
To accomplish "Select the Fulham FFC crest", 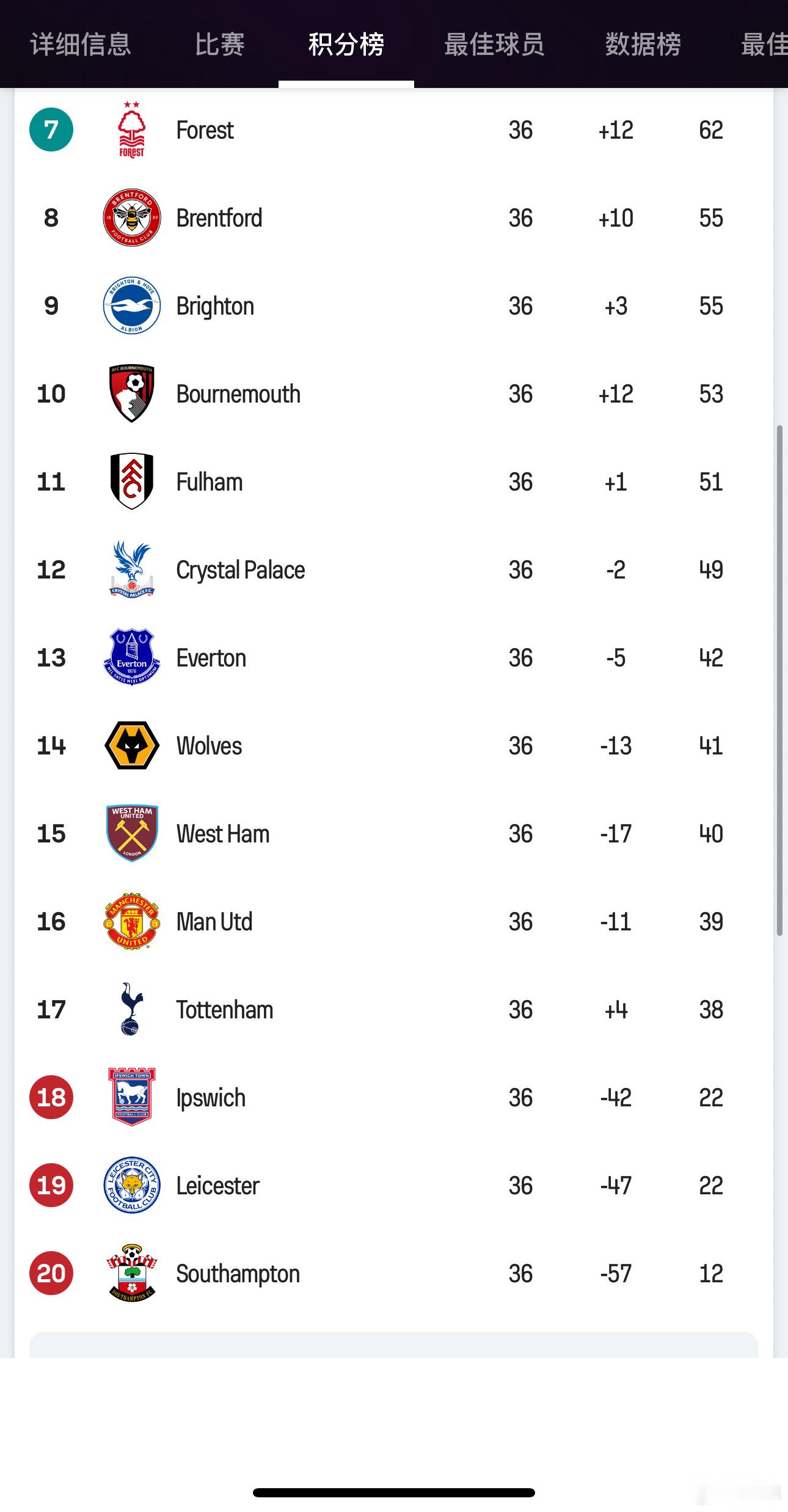I will click(x=131, y=481).
